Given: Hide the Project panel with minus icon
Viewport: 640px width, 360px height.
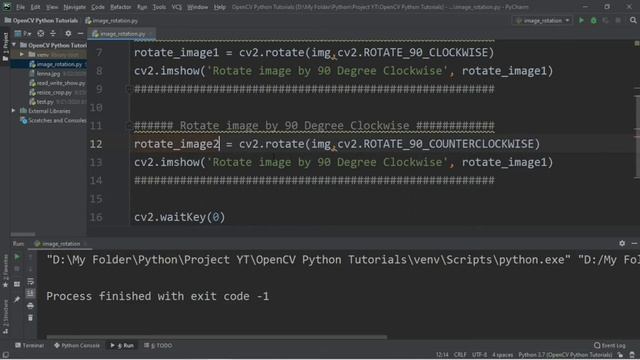Looking at the screenshot, I should [x=80, y=33].
